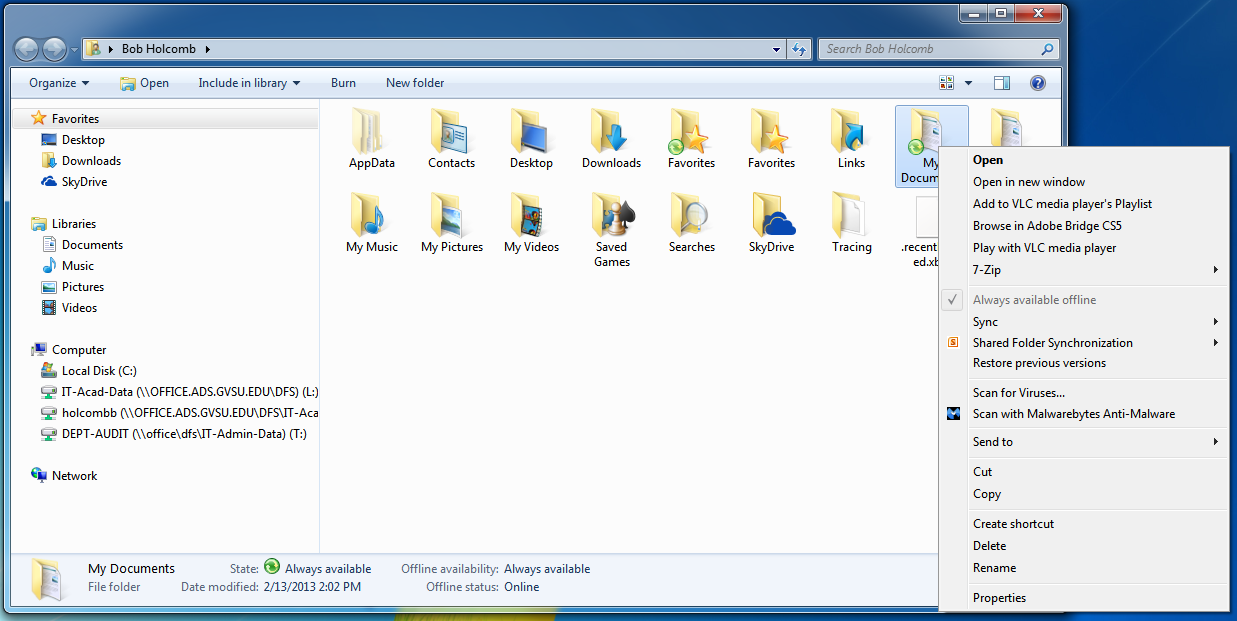Select the My Music folder icon

click(x=371, y=215)
